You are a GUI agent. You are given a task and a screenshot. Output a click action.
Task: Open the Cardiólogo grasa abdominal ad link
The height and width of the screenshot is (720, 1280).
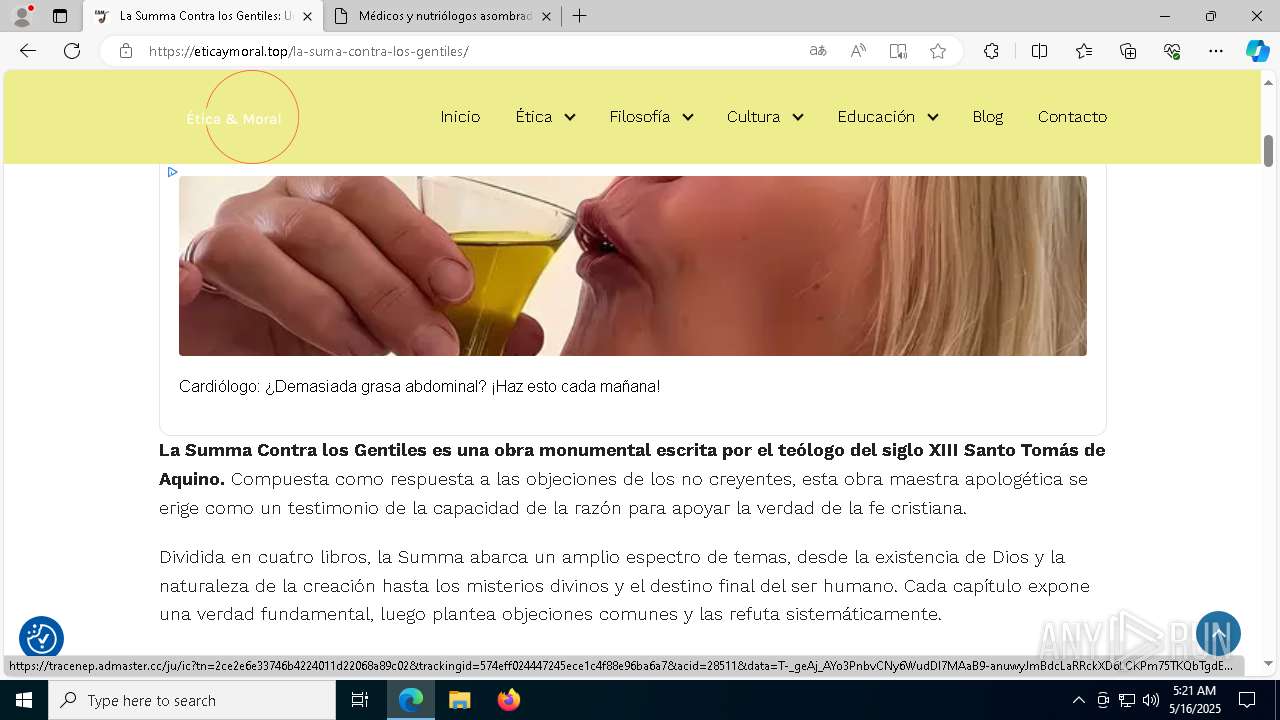(x=419, y=387)
